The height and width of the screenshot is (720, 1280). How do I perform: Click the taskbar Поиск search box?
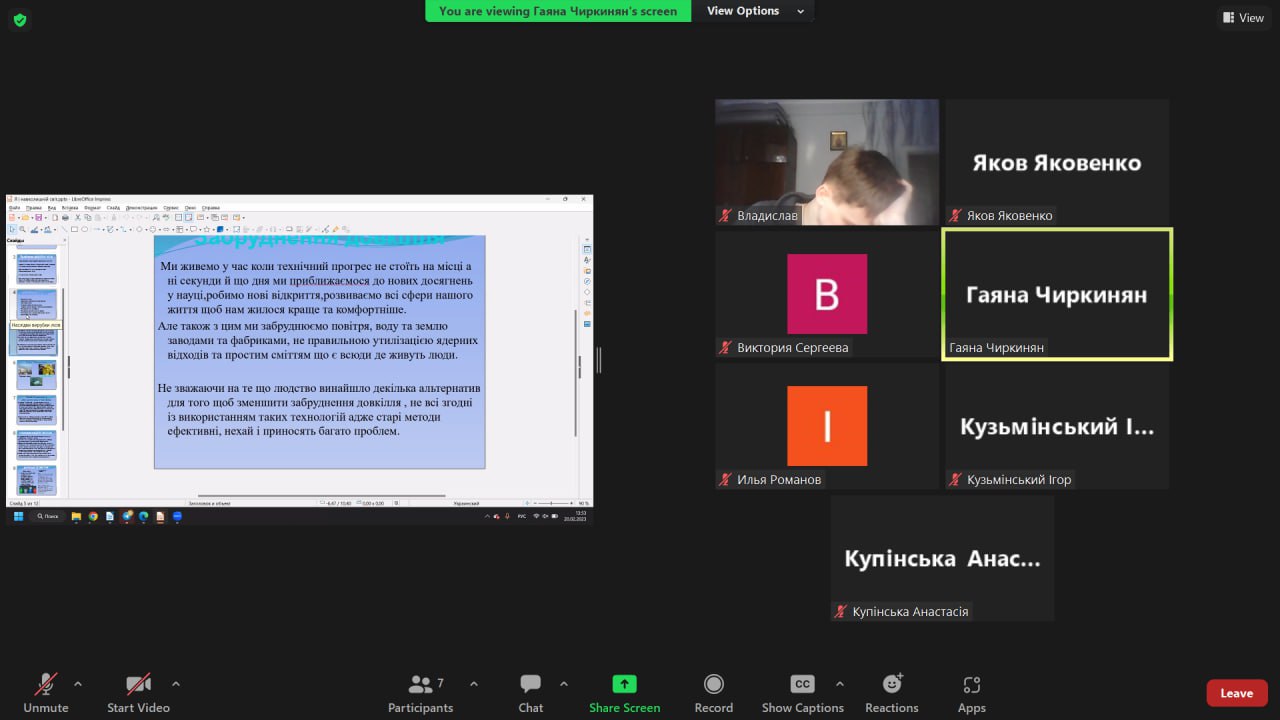(x=47, y=516)
